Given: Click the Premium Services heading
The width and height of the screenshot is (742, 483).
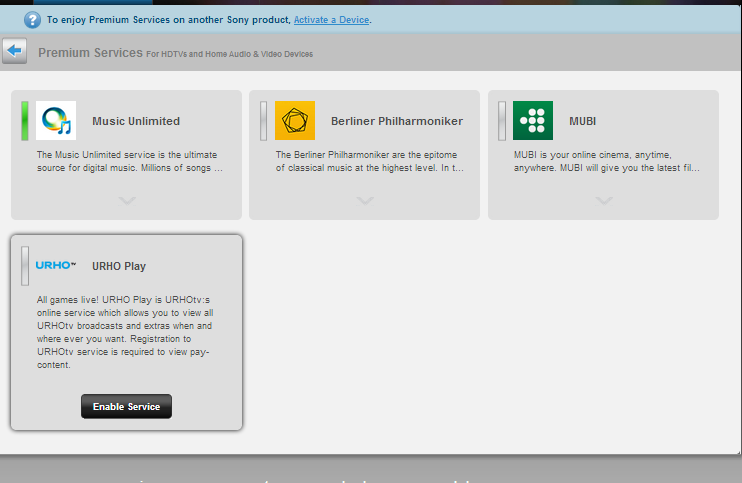Looking at the screenshot, I should coord(90,53).
